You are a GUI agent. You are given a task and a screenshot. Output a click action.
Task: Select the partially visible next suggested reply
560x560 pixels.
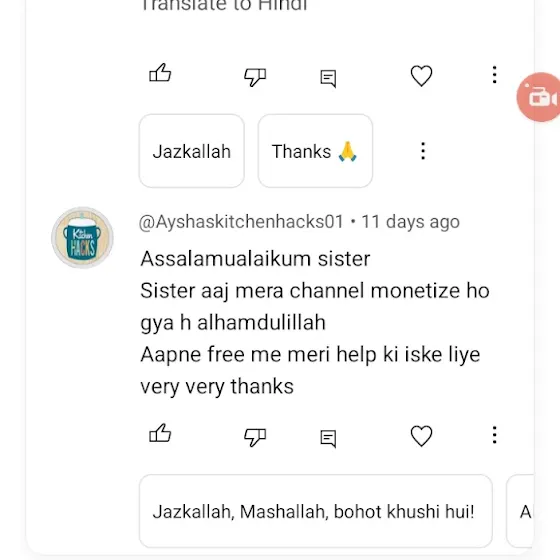pyautogui.click(x=520, y=511)
